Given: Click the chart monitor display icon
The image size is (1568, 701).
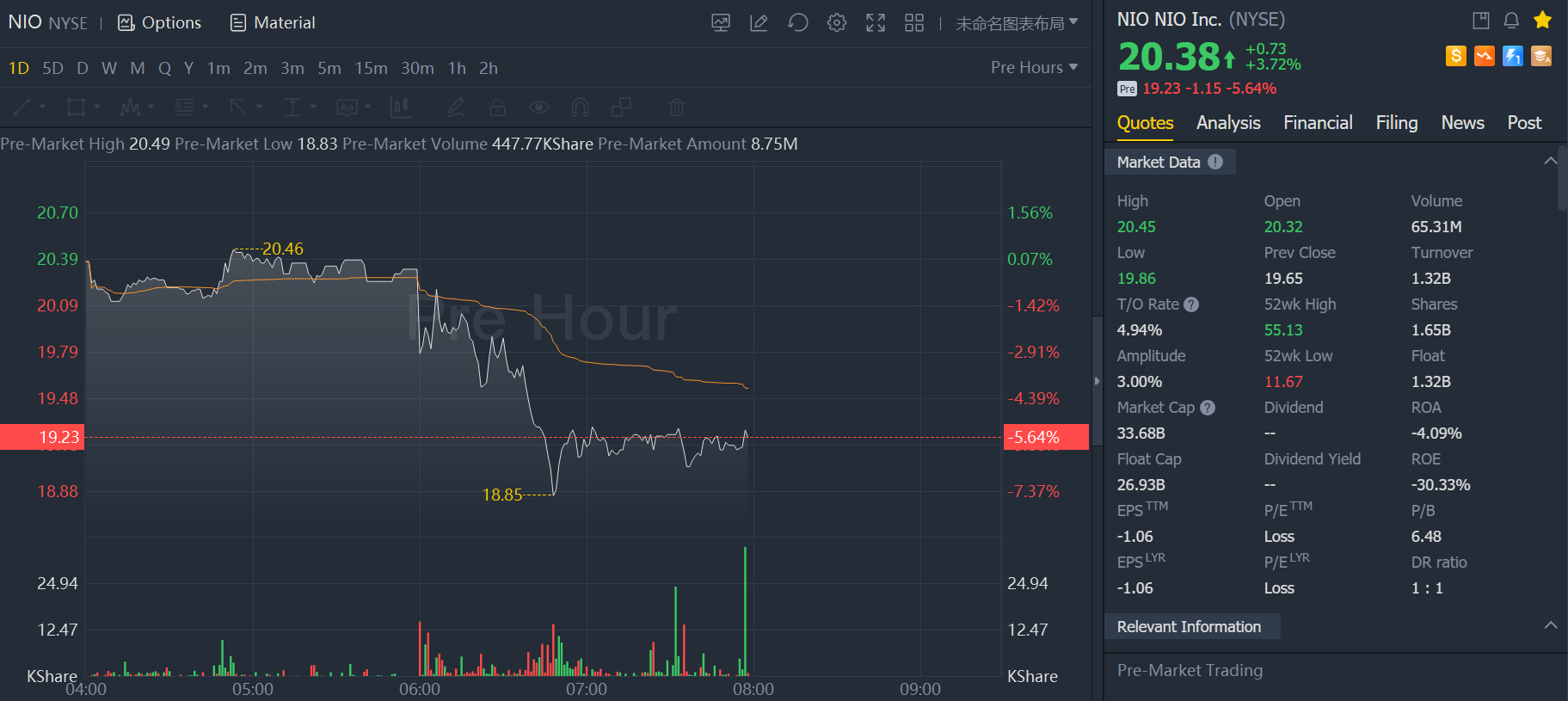Looking at the screenshot, I should (721, 23).
